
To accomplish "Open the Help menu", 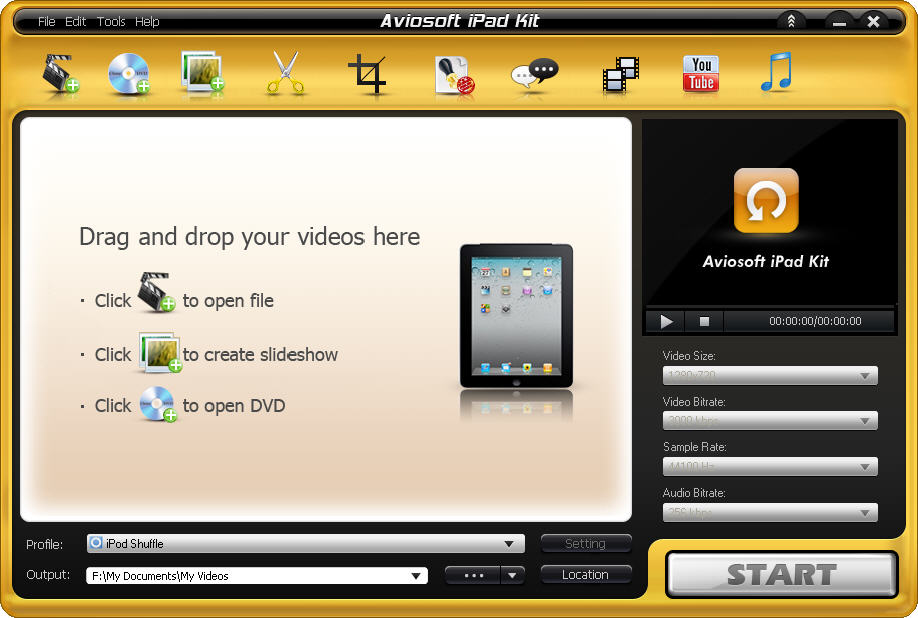I will click(147, 22).
